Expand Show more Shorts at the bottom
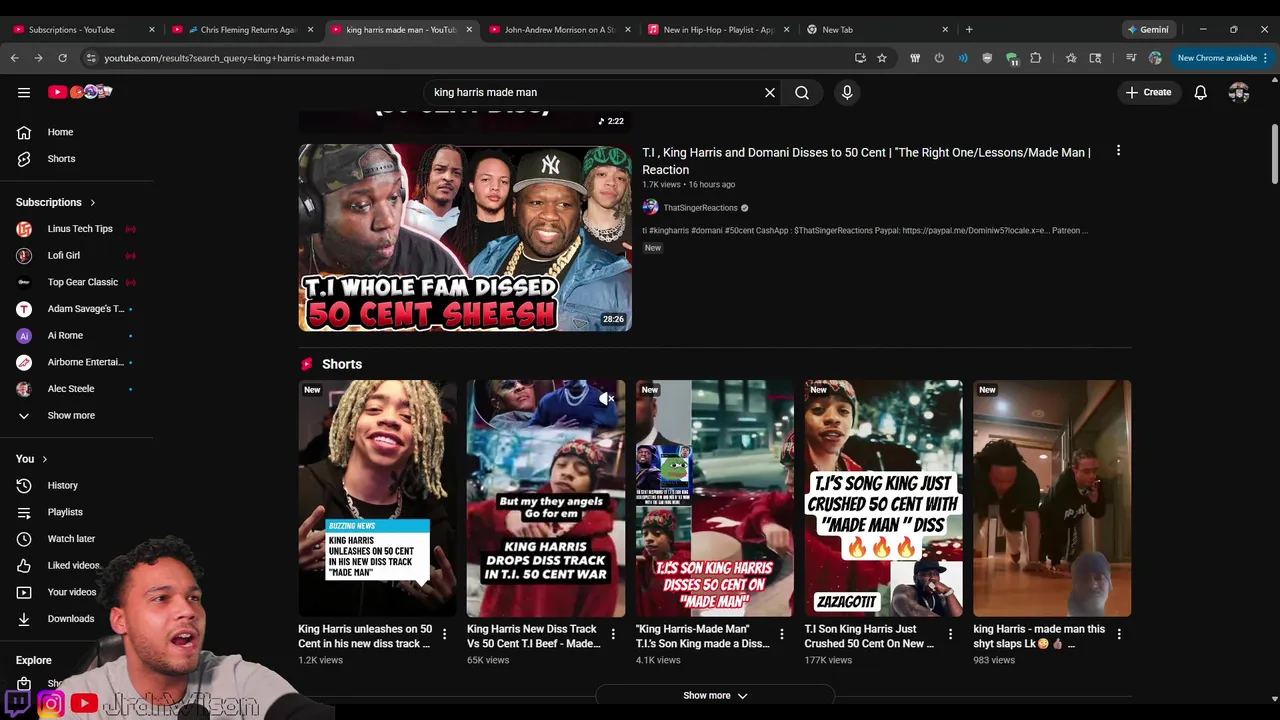The height and width of the screenshot is (720, 1280). (715, 695)
